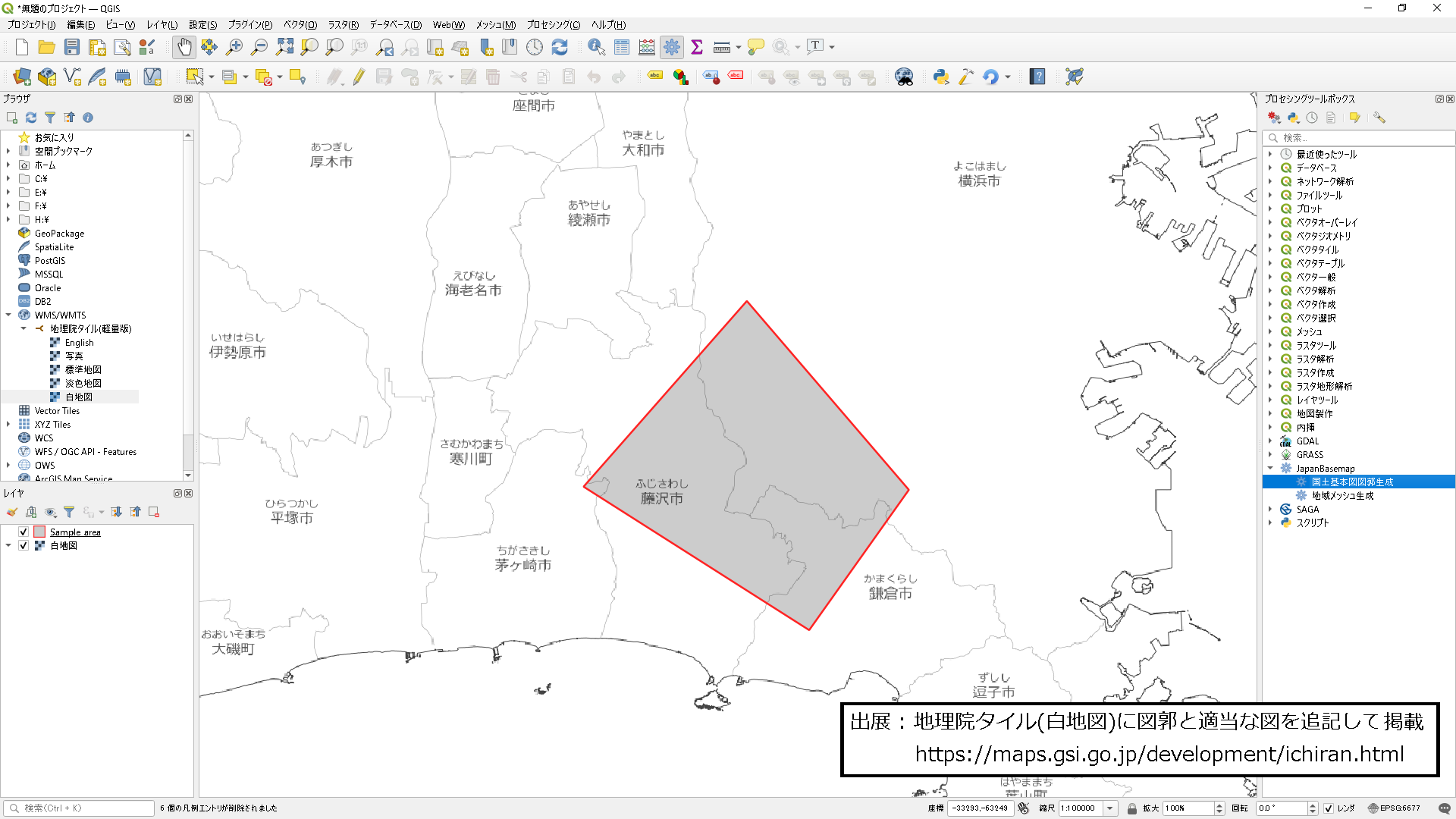Open the scale 1:100000 dropdown
This screenshot has height=819, width=1456.
pos(1110,808)
